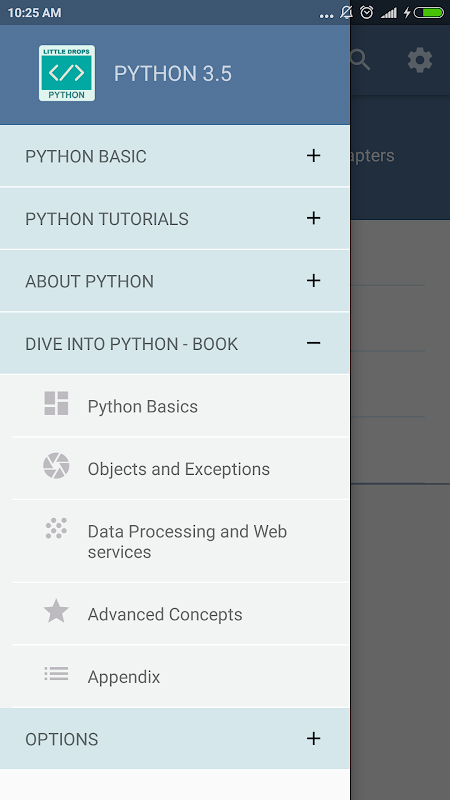The height and width of the screenshot is (800, 450).
Task: Click the star icon beside Advanced Concepts
Action: 56,611
